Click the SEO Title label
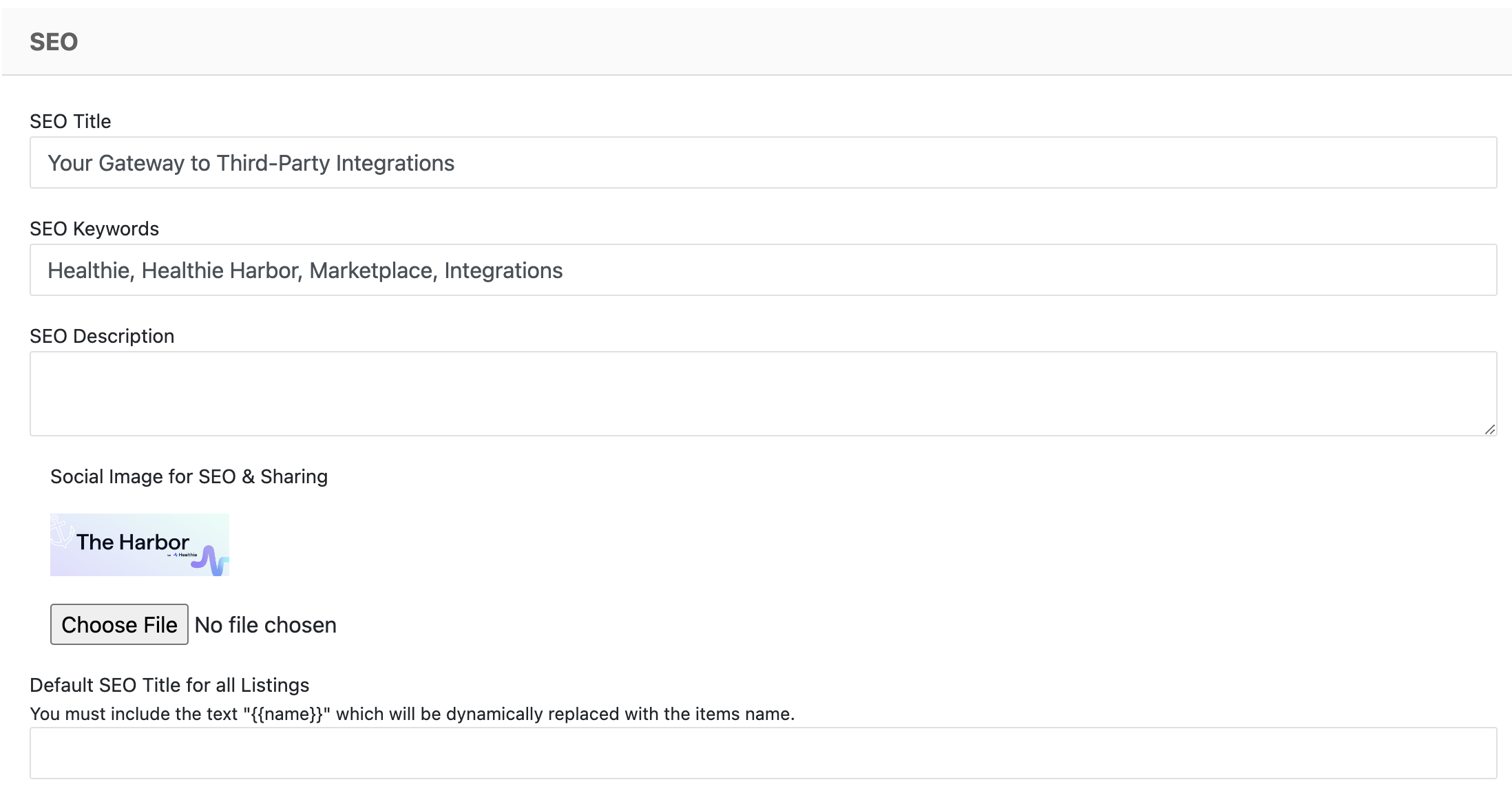Image resolution: width=1512 pixels, height=804 pixels. (x=70, y=121)
